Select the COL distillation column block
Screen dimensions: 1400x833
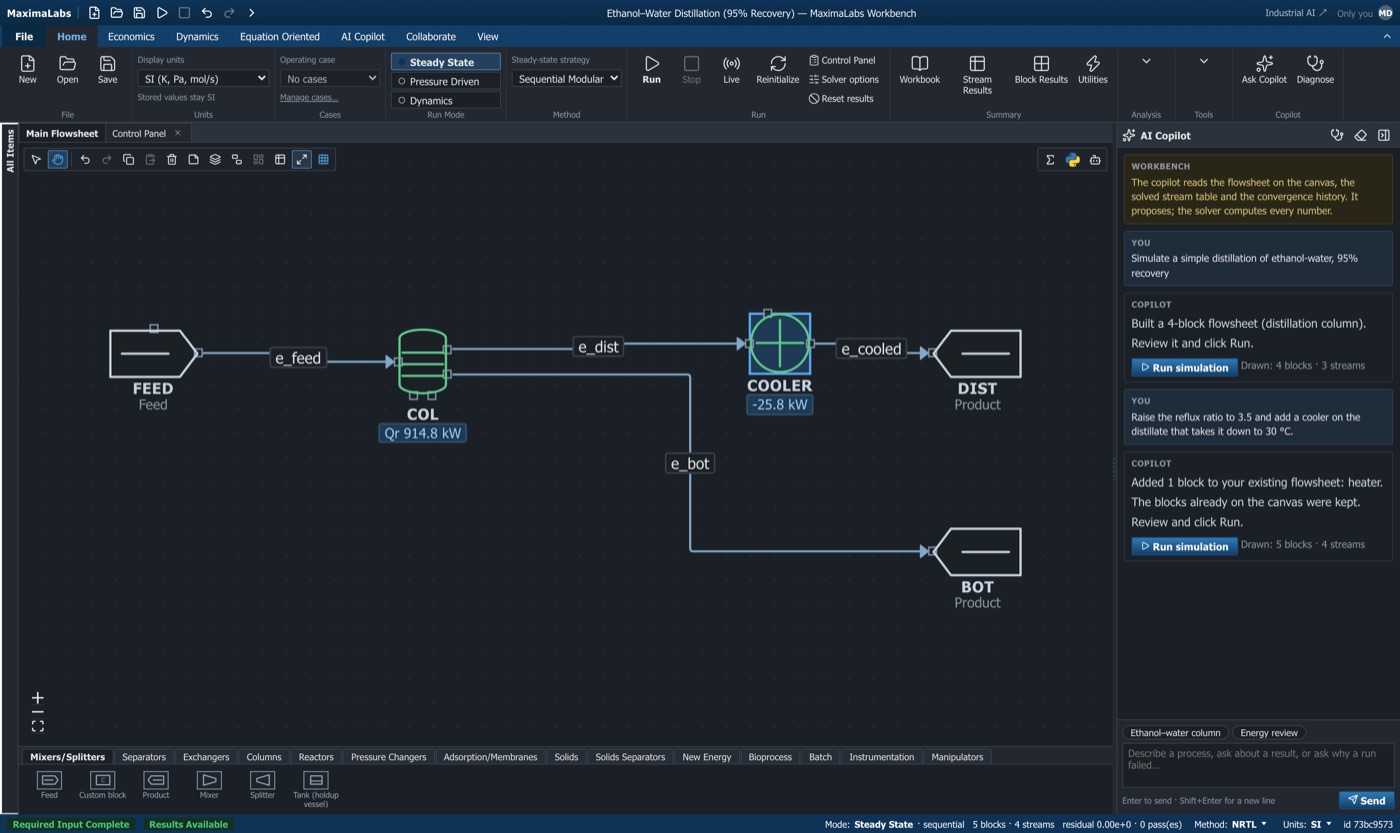click(422, 362)
